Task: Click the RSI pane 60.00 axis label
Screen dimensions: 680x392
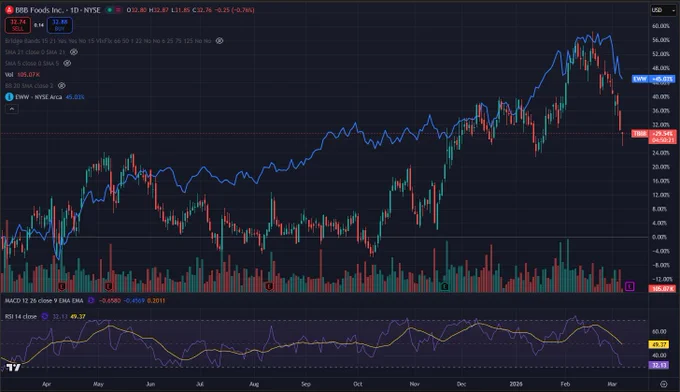Action: click(x=659, y=331)
